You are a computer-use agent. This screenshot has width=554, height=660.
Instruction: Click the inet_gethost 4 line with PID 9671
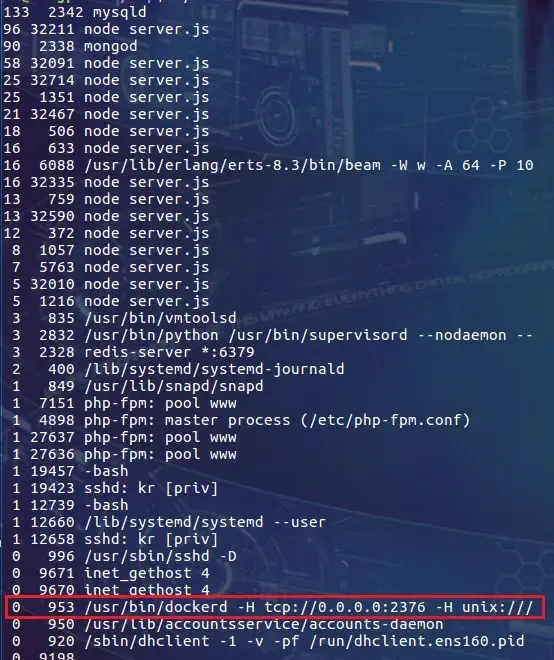coord(111,573)
